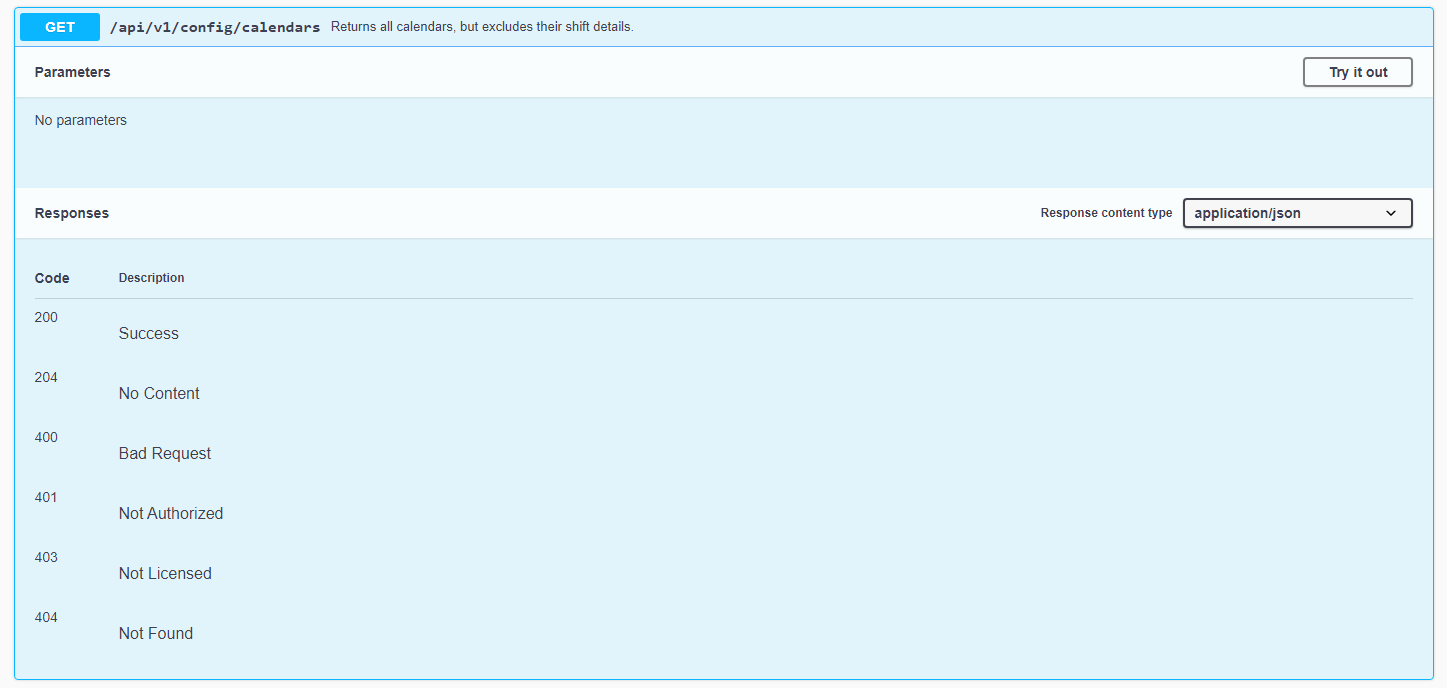Click the Not Licensed description
The image size is (1447, 688).
click(x=165, y=574)
